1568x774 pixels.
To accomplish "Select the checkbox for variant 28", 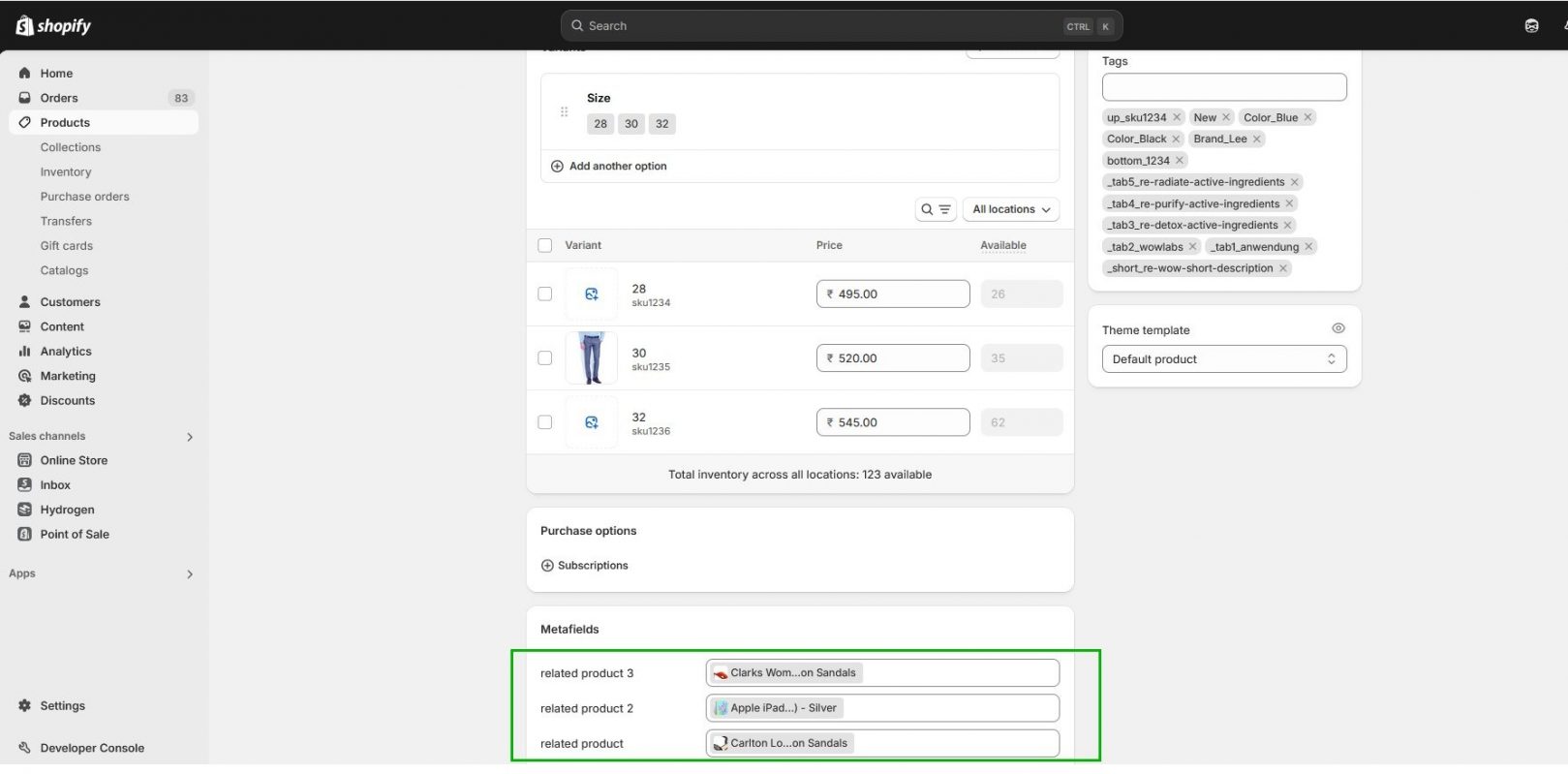I will point(545,294).
